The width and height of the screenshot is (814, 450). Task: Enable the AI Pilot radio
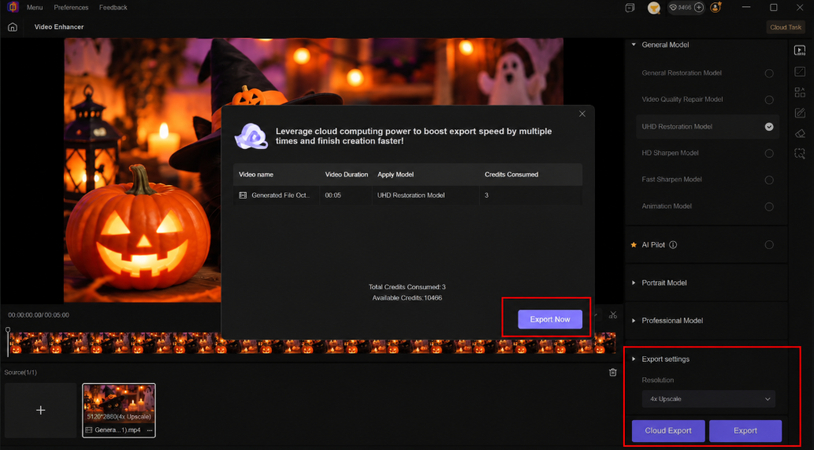[x=769, y=245]
